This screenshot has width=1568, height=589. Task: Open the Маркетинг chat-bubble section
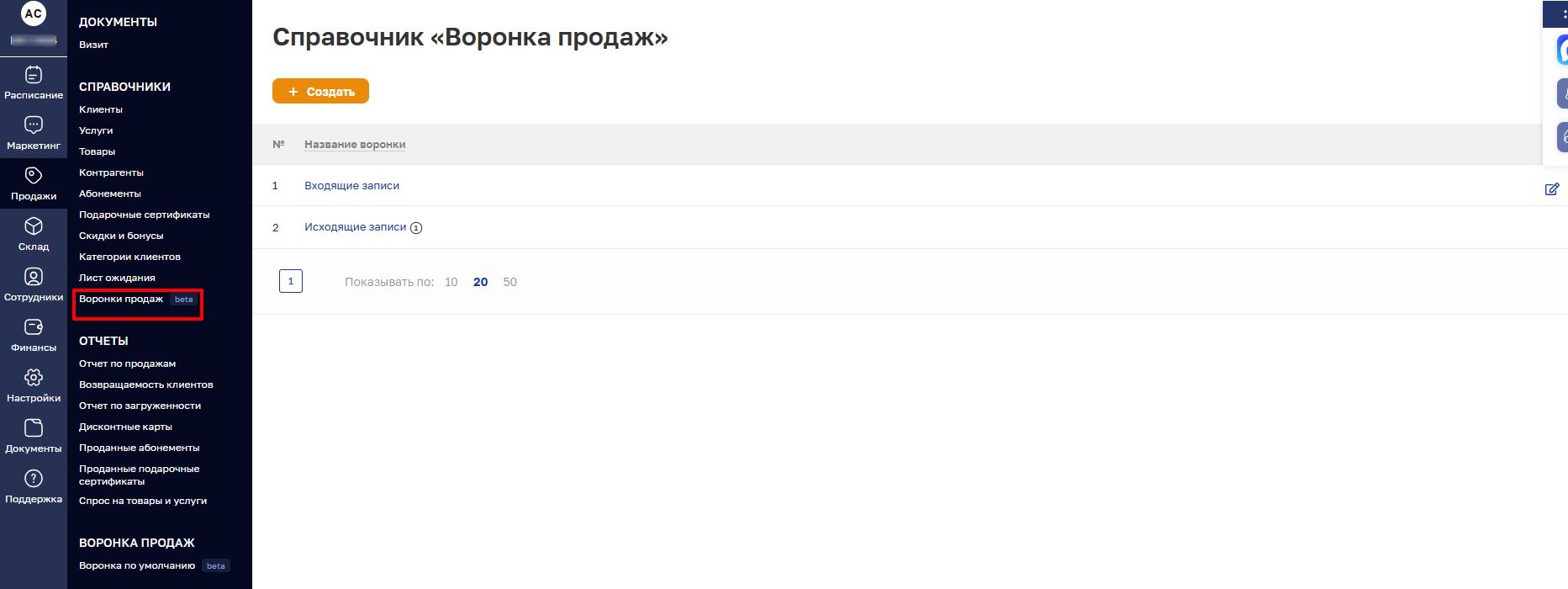(34, 132)
